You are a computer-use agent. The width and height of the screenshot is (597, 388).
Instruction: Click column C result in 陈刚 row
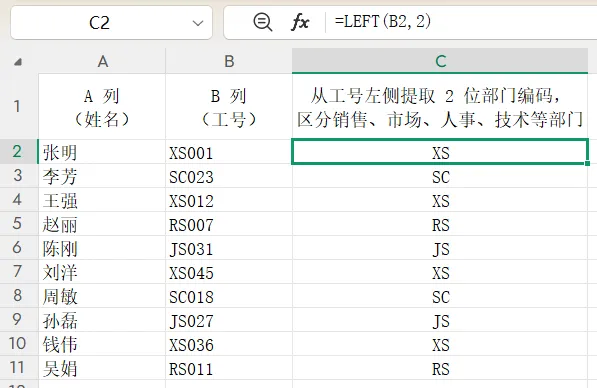pos(440,248)
